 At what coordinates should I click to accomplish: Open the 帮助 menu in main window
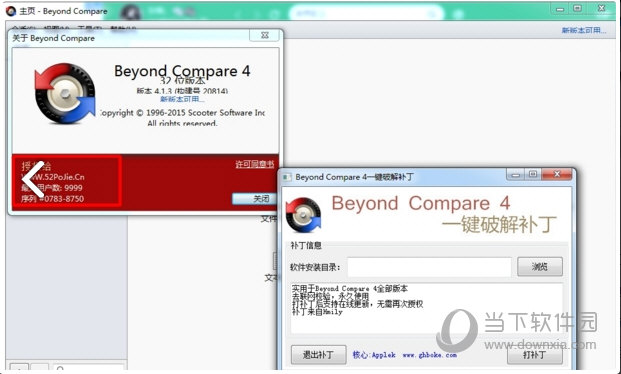tap(123, 29)
